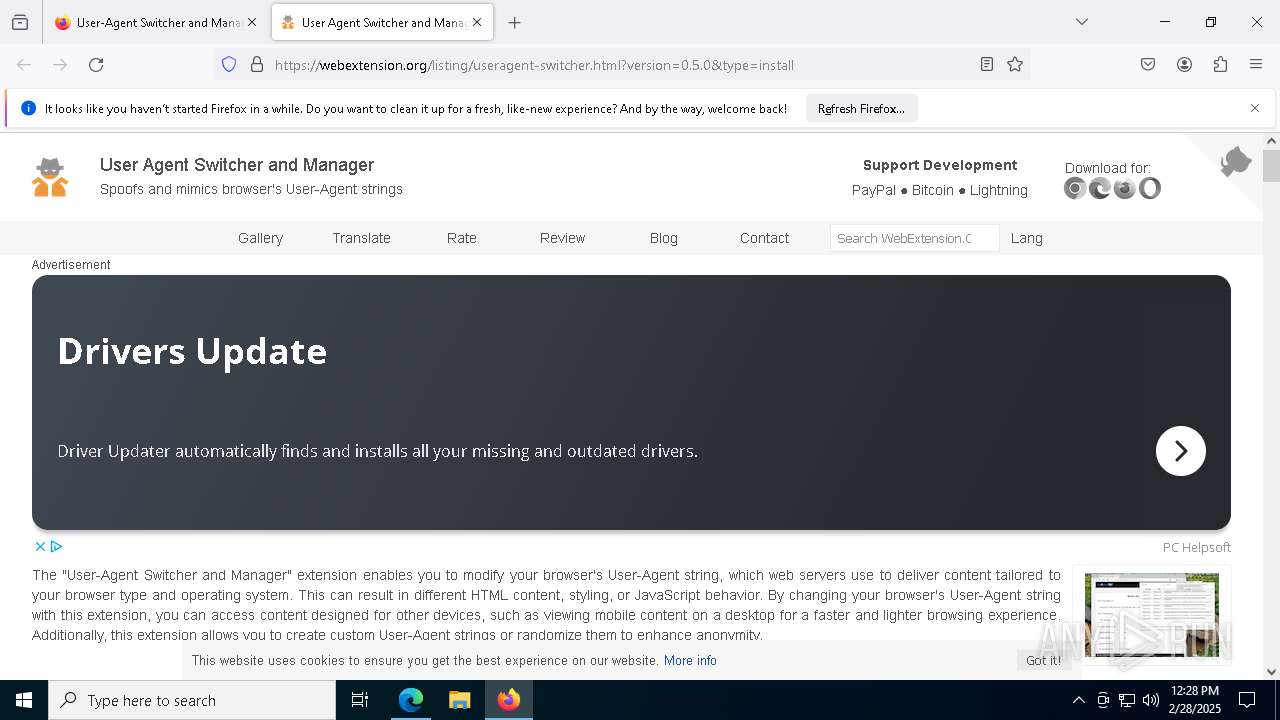
Task: Toggle reader view in address bar
Action: [x=987, y=65]
